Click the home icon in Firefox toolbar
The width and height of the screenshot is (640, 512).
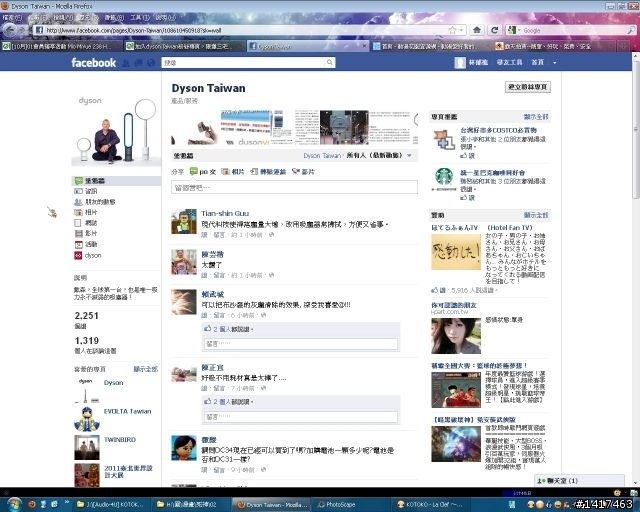click(x=477, y=30)
